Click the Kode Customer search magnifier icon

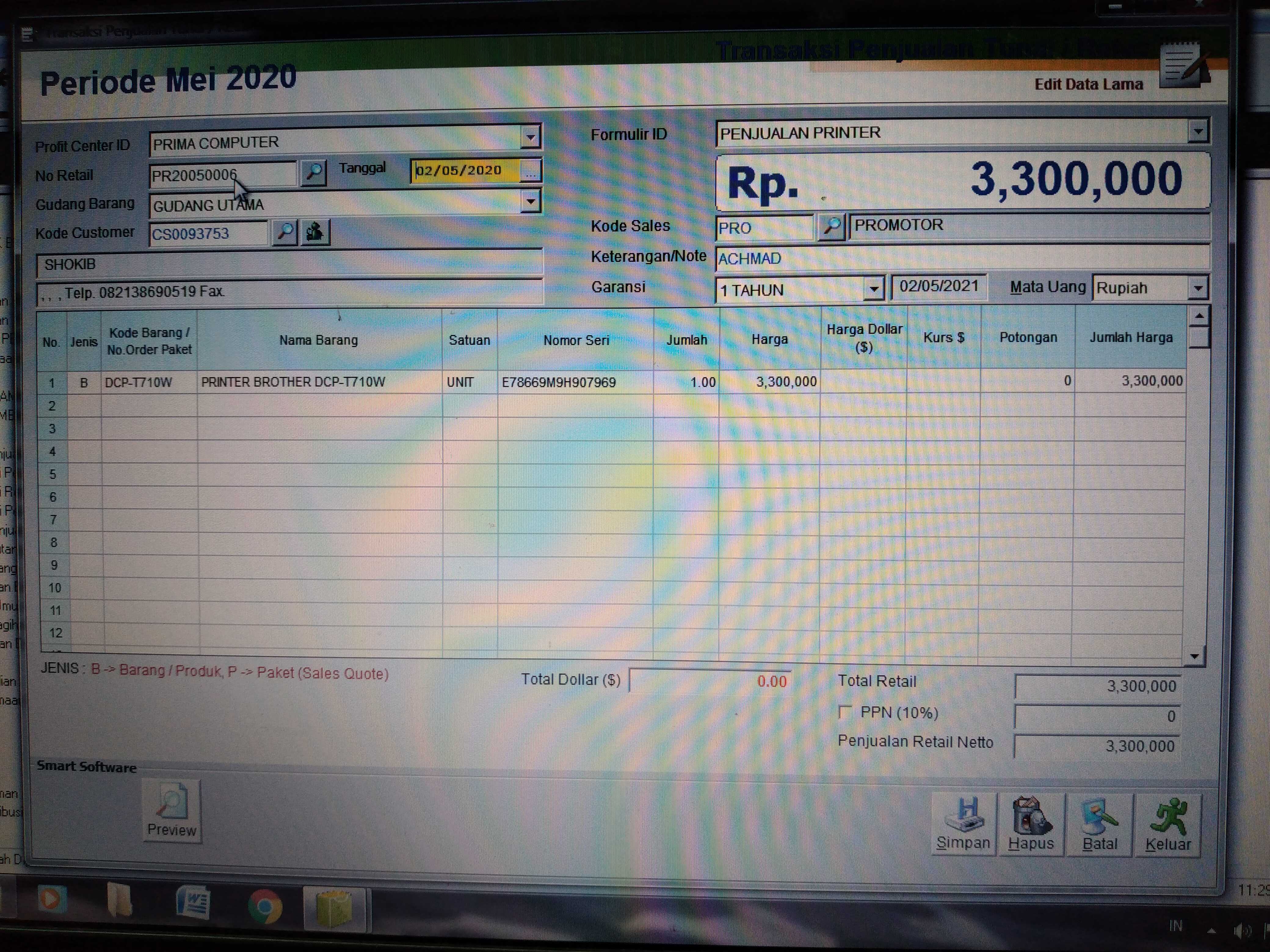(x=284, y=233)
